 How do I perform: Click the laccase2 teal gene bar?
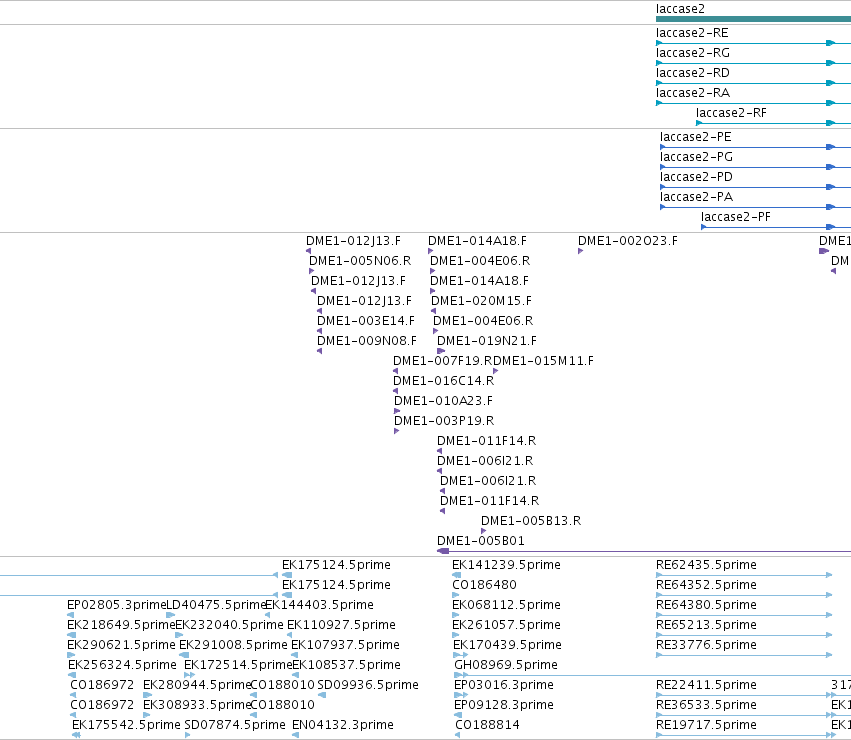click(x=753, y=19)
